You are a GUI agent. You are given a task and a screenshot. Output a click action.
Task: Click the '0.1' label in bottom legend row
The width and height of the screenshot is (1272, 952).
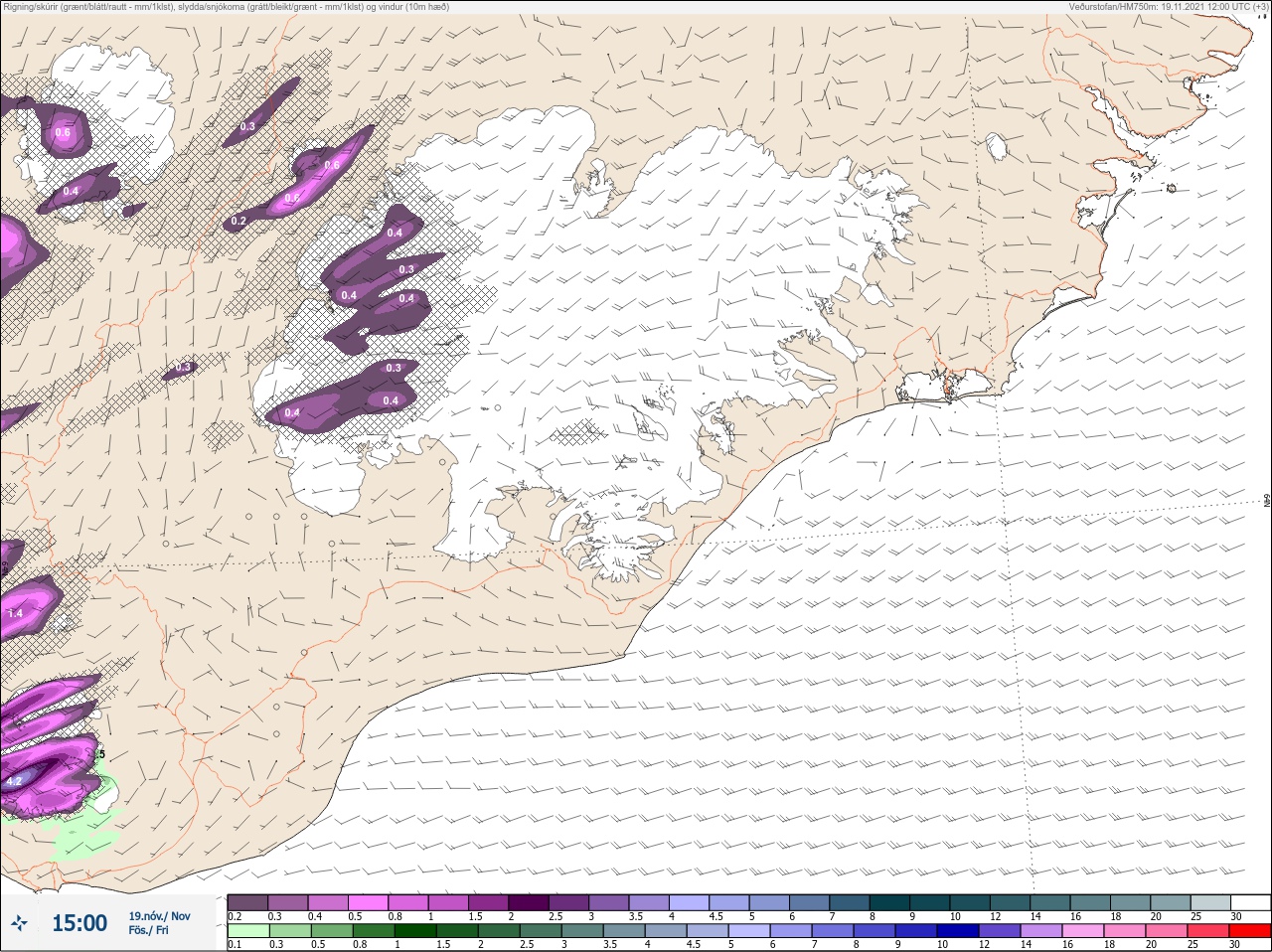click(235, 945)
